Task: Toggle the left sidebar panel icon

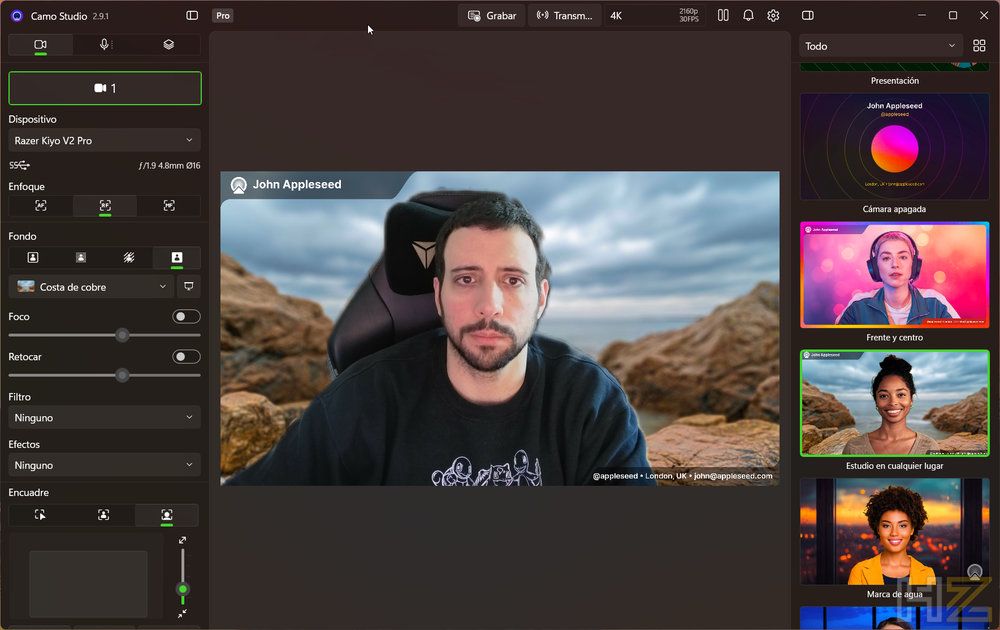Action: [x=192, y=15]
